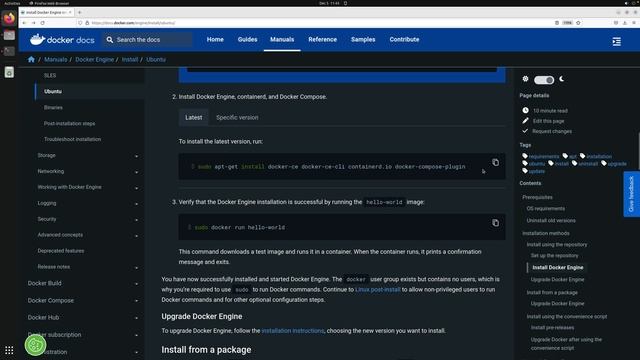Click the pencil Edit this page icon
The image size is (640, 360).
tap(525, 120)
